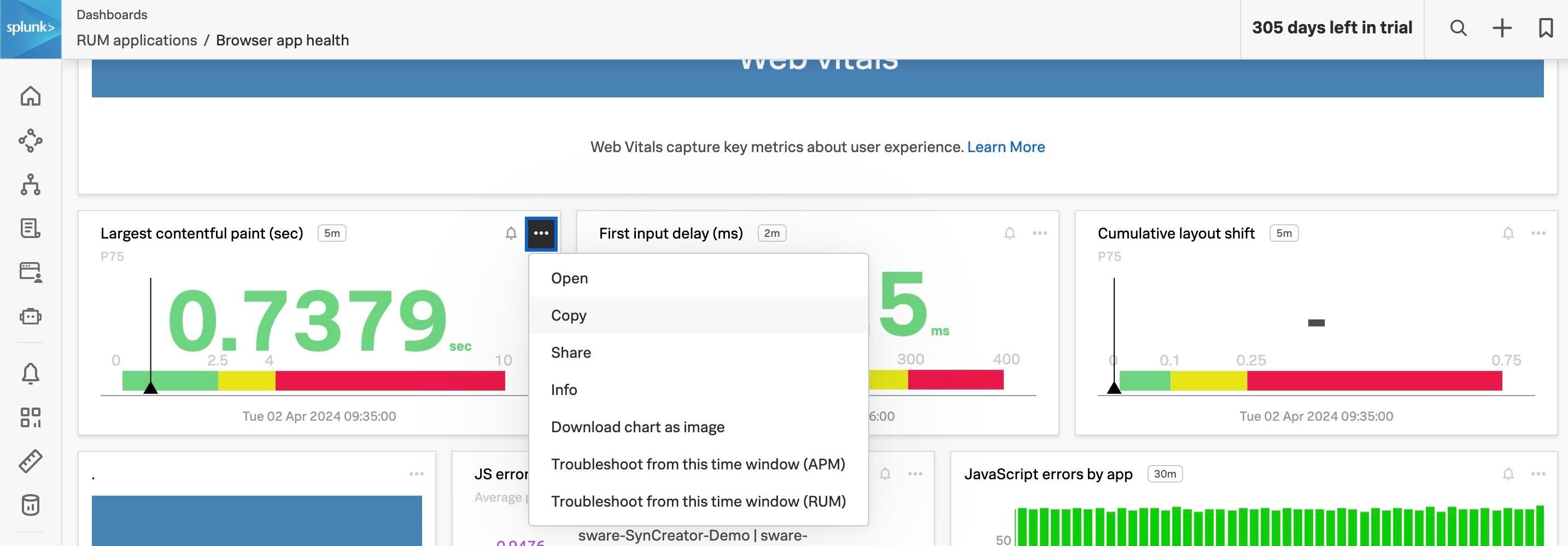1568x546 pixels.
Task: Click the red segment of Cumulative layout shift gauge
Action: tap(1374, 381)
